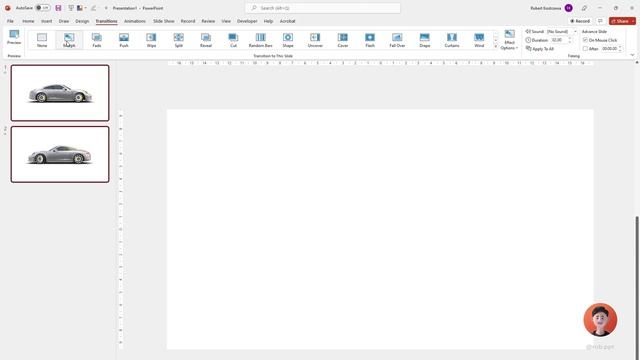Select slide 1 thumbnail
This screenshot has height=360, width=640.
[x=60, y=93]
